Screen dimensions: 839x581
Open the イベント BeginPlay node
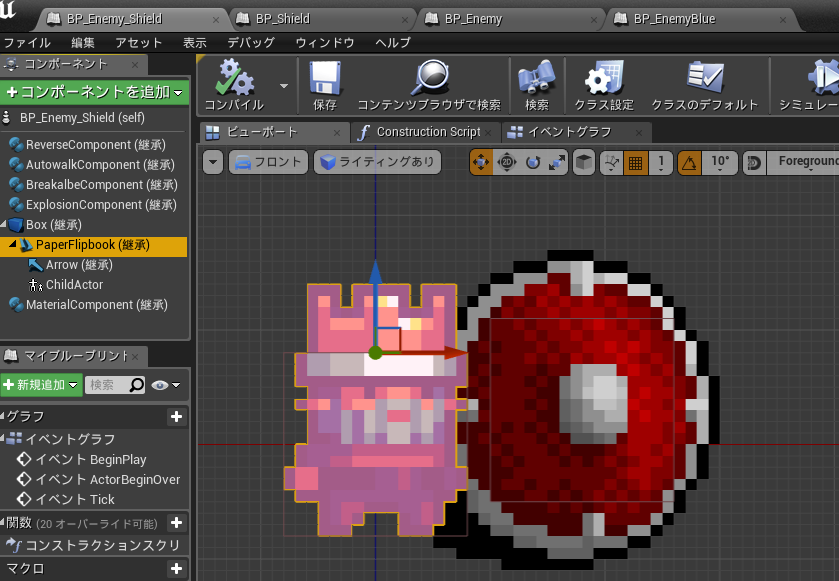click(x=81, y=460)
